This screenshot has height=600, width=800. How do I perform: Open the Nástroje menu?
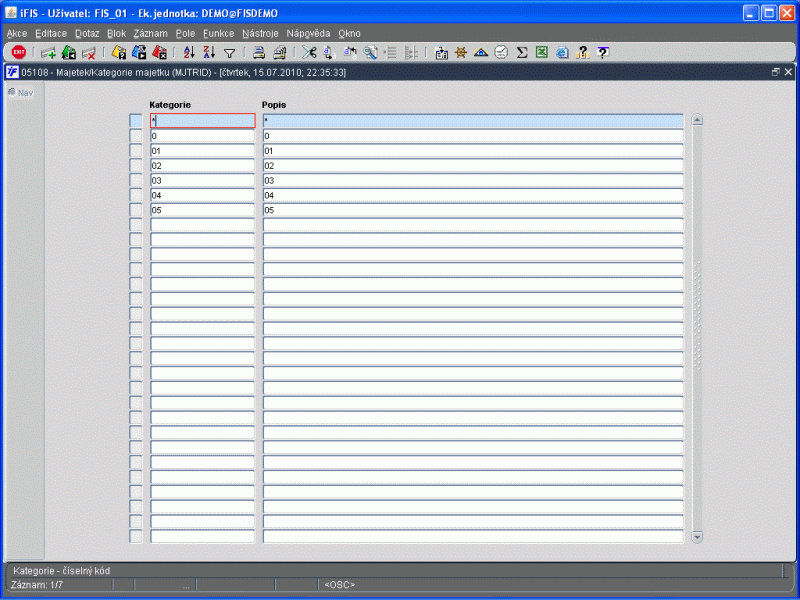pyautogui.click(x=260, y=33)
